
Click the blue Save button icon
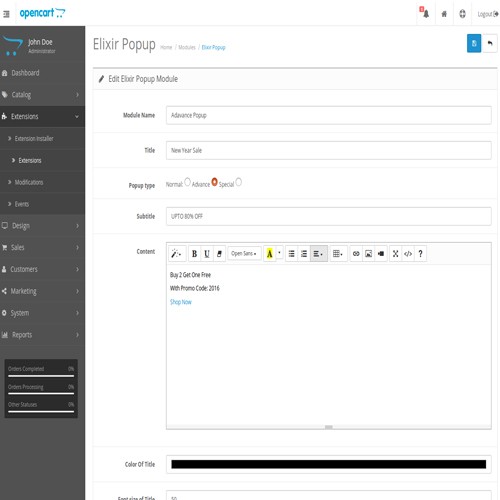(x=474, y=43)
